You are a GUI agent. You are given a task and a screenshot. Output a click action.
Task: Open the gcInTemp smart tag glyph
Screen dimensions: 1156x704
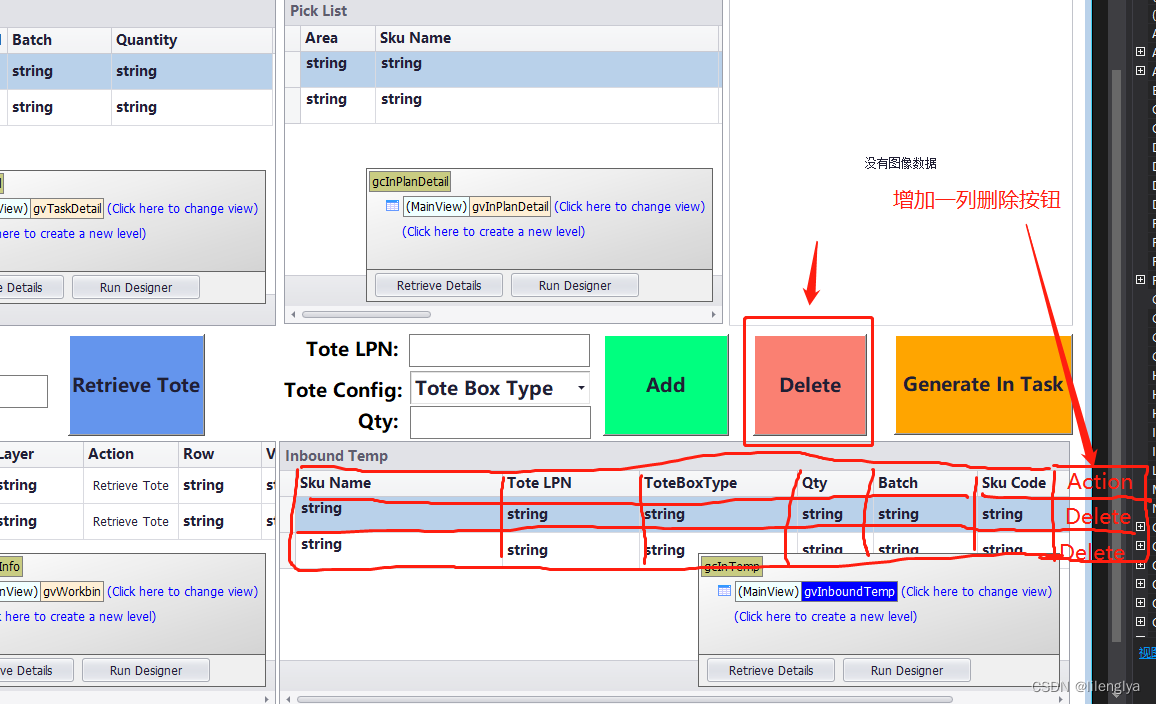(x=730, y=566)
